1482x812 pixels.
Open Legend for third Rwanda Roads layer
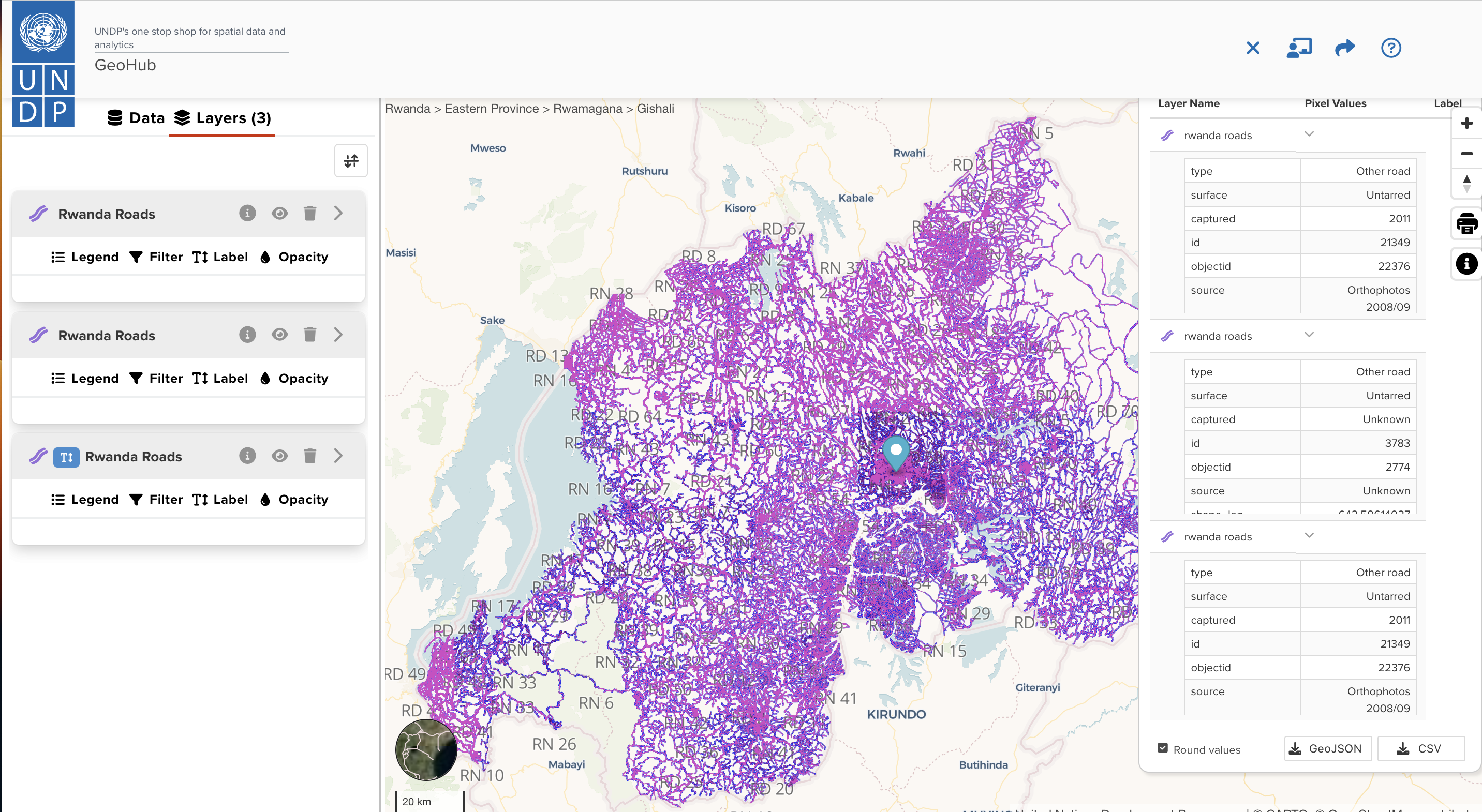[84, 500]
